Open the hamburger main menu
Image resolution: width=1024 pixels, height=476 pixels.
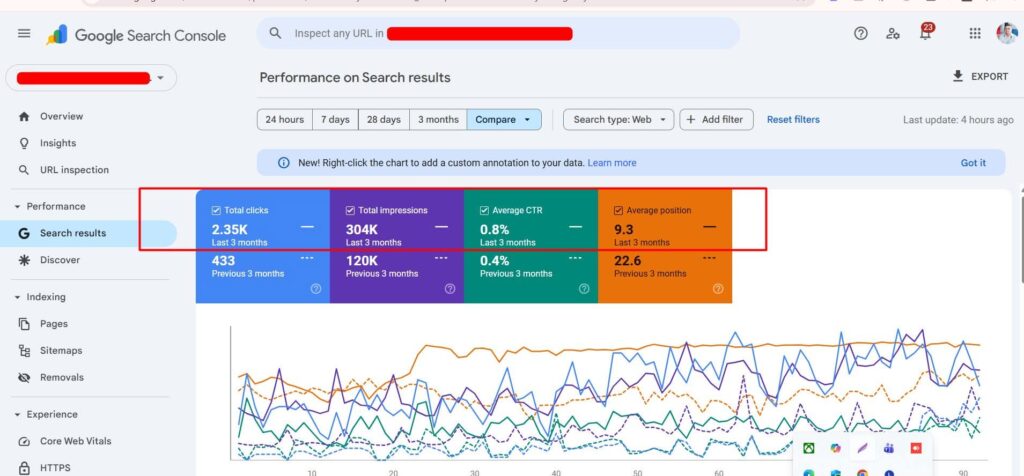tap(24, 34)
